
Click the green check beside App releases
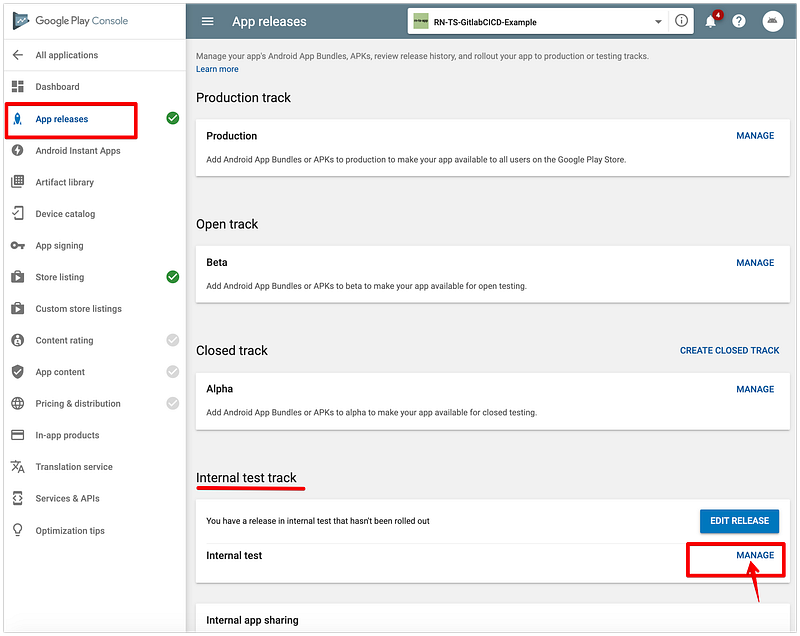click(173, 118)
